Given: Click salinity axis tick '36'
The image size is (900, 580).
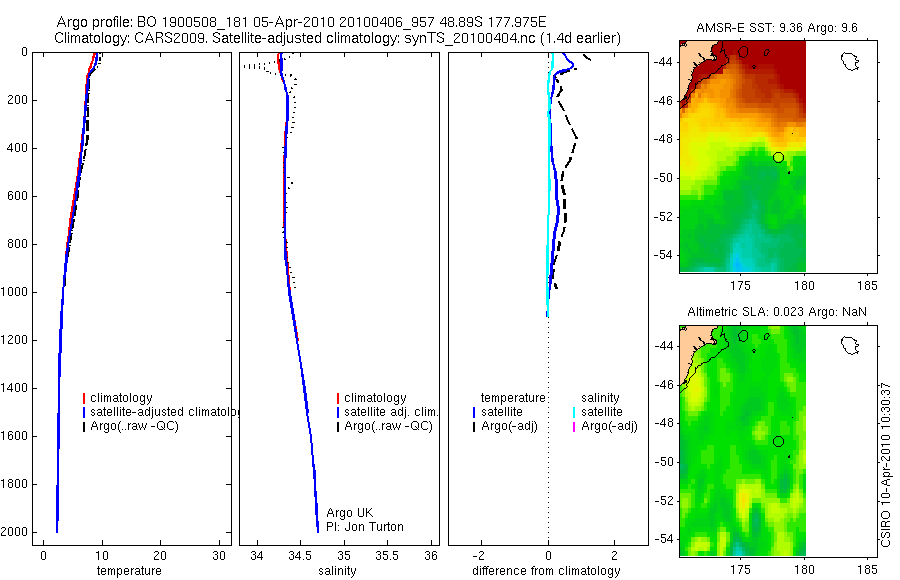Looking at the screenshot, I should 431,556.
